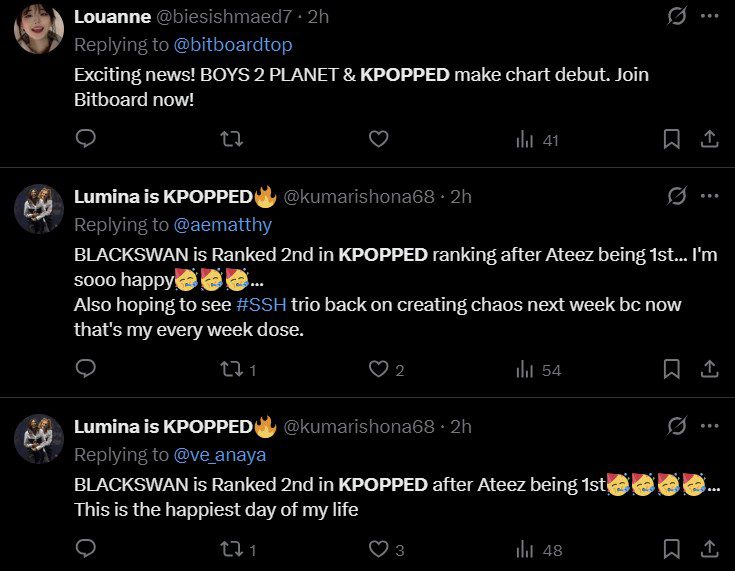View analytics showing 54 views
The height and width of the screenshot is (571, 735).
pos(537,371)
